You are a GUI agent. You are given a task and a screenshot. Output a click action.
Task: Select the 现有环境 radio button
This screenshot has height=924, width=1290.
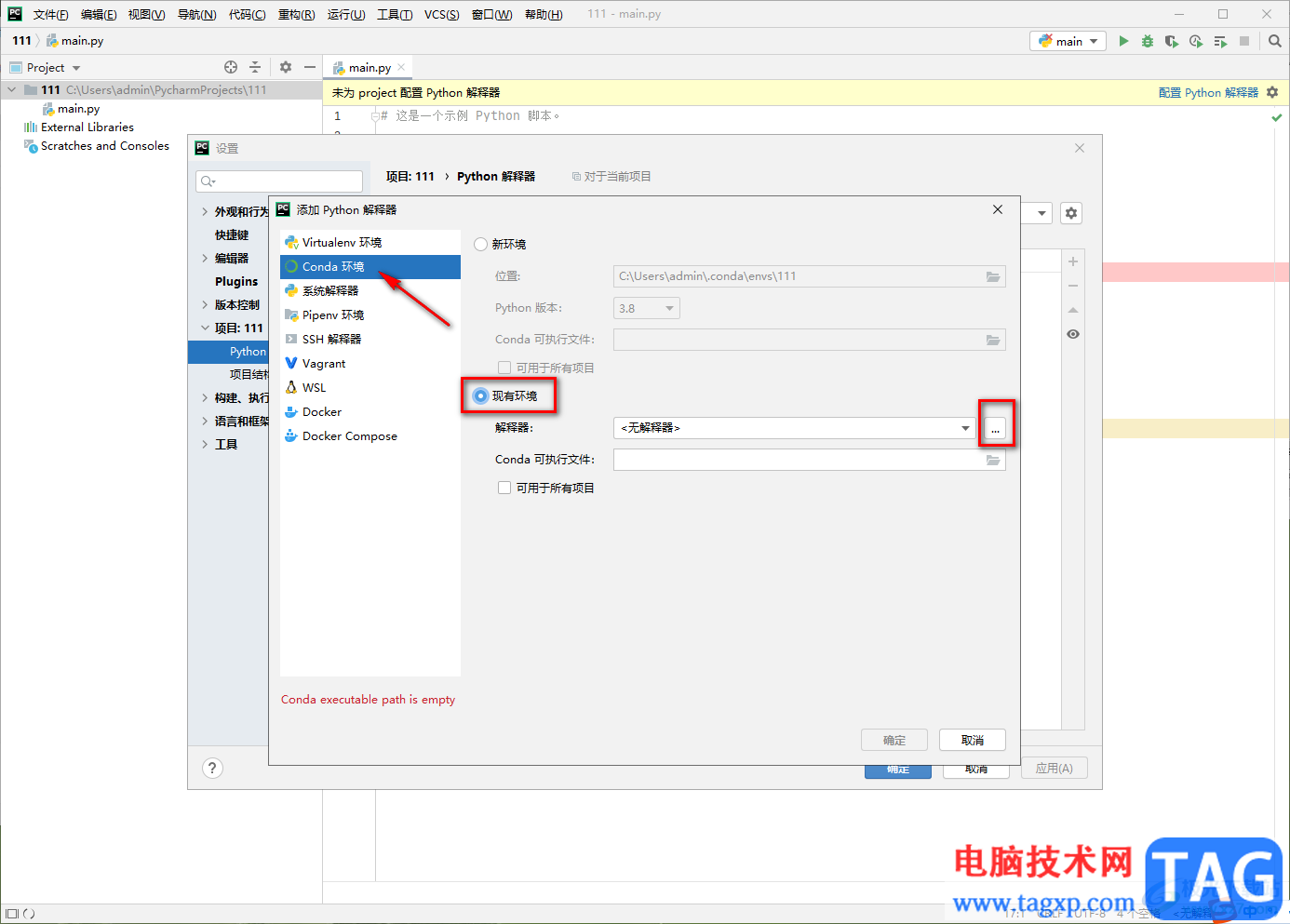481,395
